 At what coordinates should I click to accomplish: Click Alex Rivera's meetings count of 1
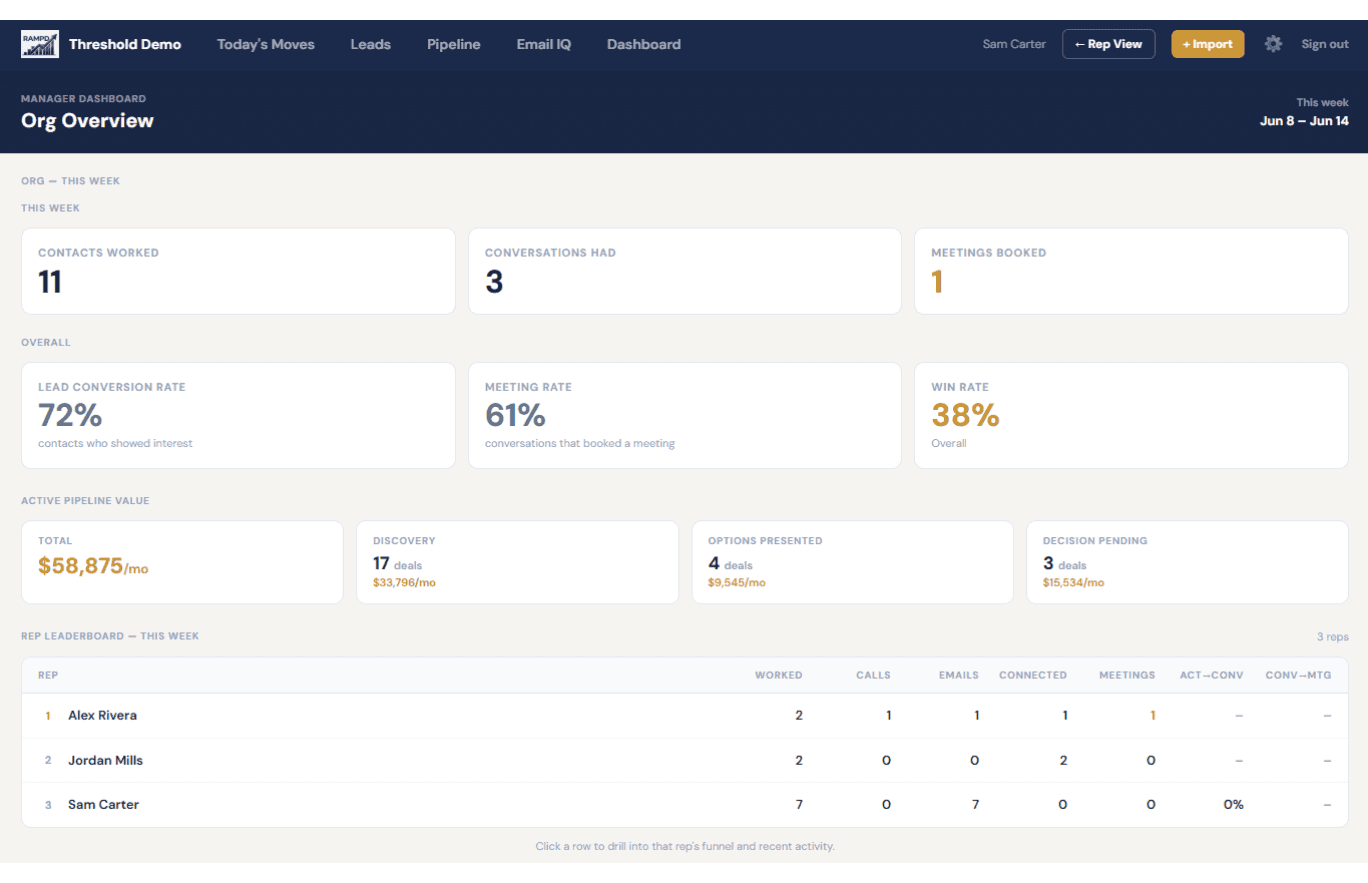pos(1152,716)
